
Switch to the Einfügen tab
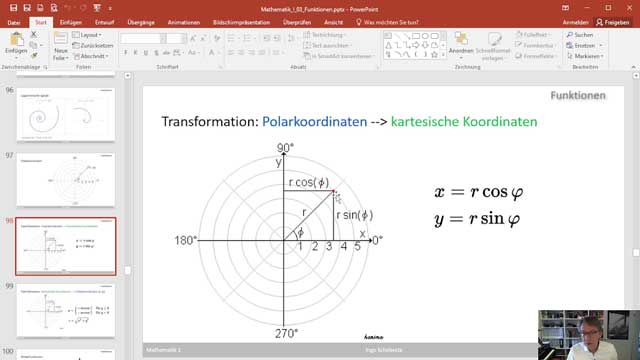[71, 22]
